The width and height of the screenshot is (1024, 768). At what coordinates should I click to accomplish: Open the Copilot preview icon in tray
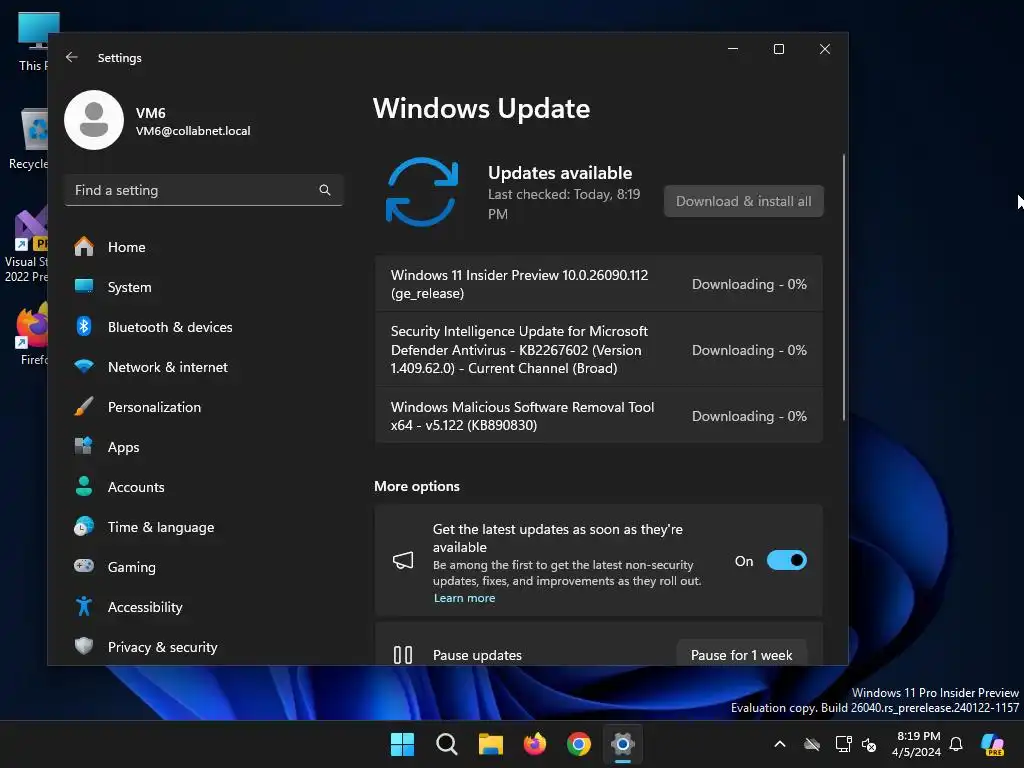point(993,744)
